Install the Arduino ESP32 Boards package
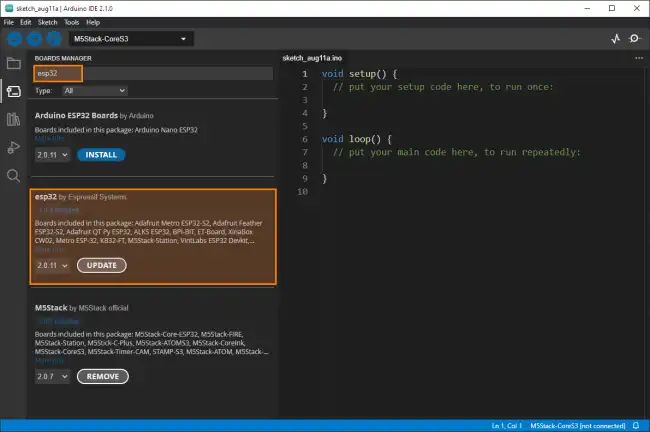This screenshot has height=432, width=650. pyautogui.click(x=101, y=155)
